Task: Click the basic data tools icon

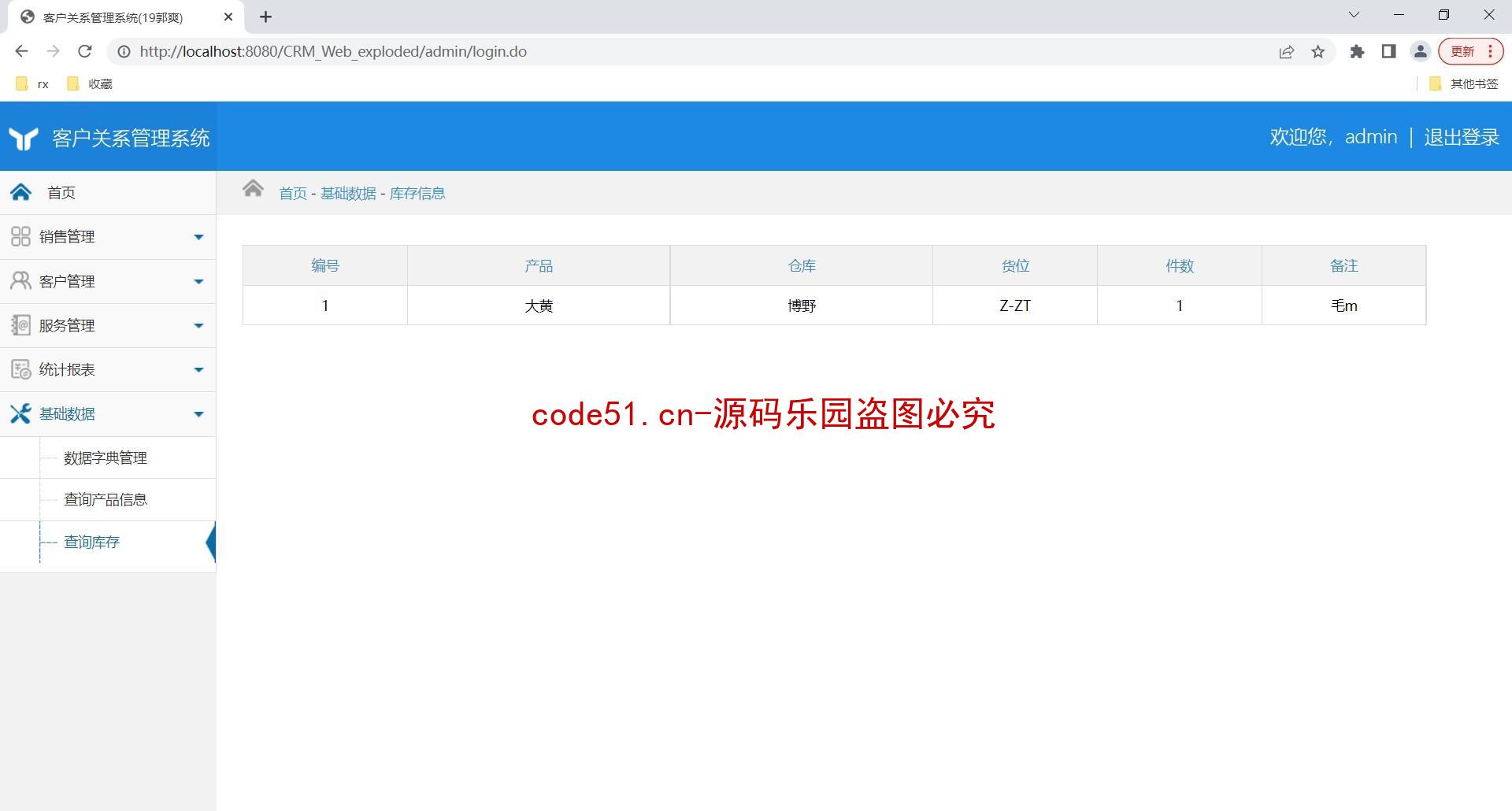Action: [x=20, y=413]
